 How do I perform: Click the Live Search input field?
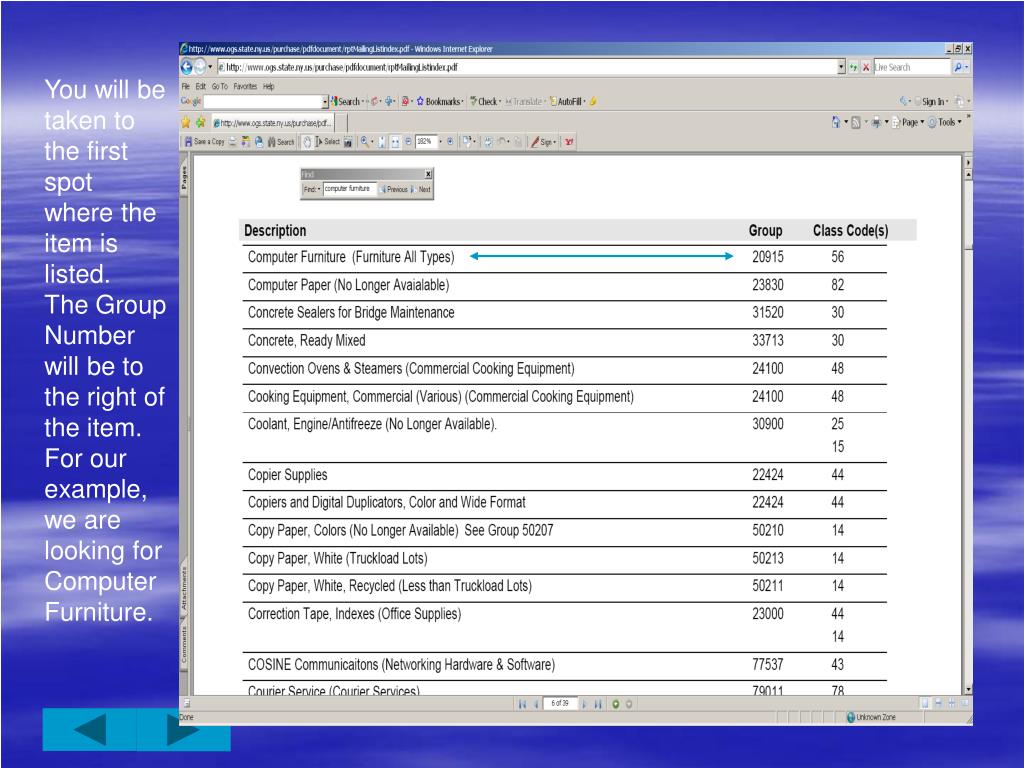coord(912,67)
